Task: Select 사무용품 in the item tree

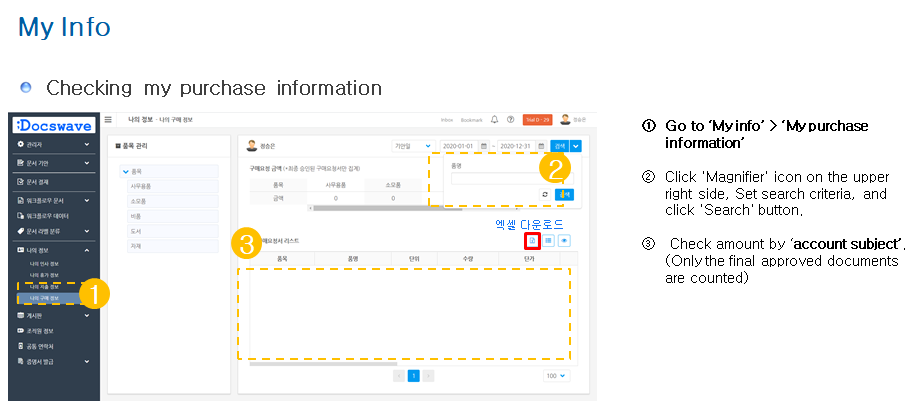Action: point(173,186)
